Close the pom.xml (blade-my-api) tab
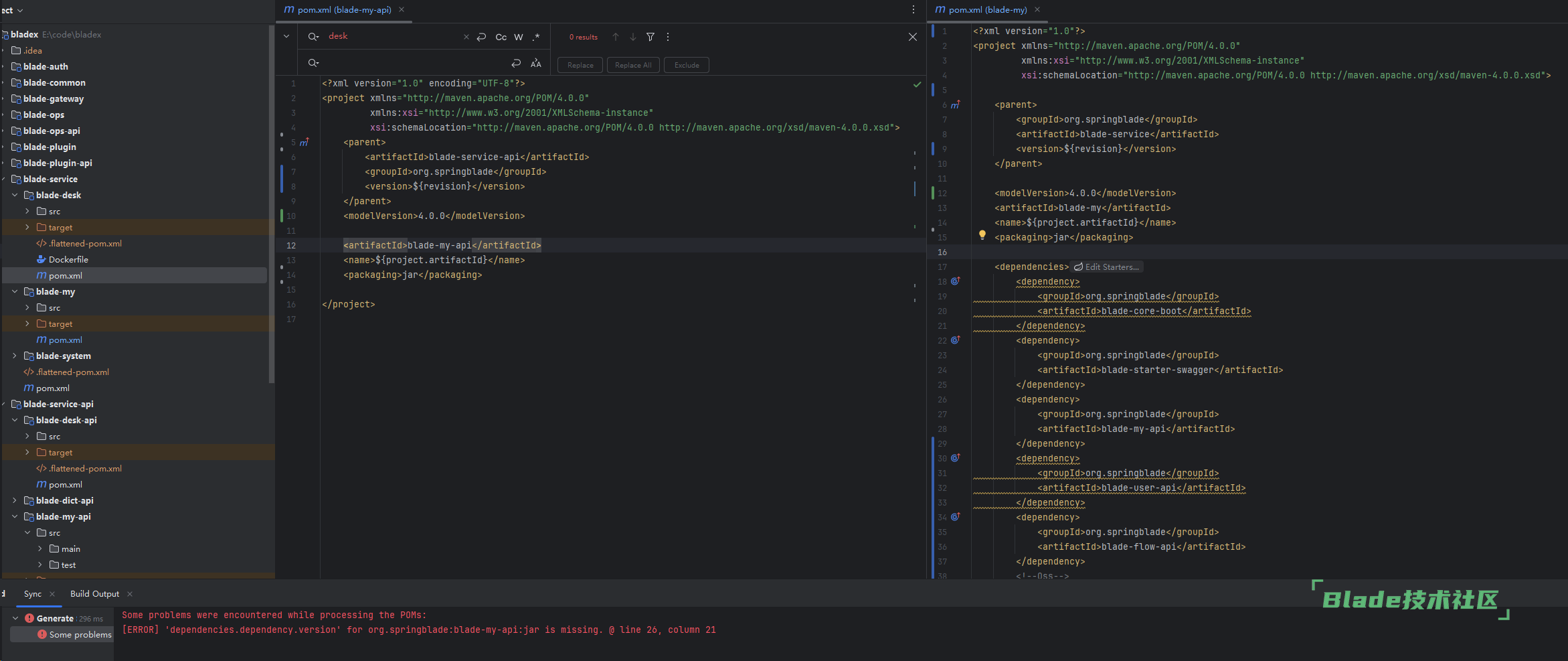This screenshot has height=661, width=1568. (x=402, y=9)
